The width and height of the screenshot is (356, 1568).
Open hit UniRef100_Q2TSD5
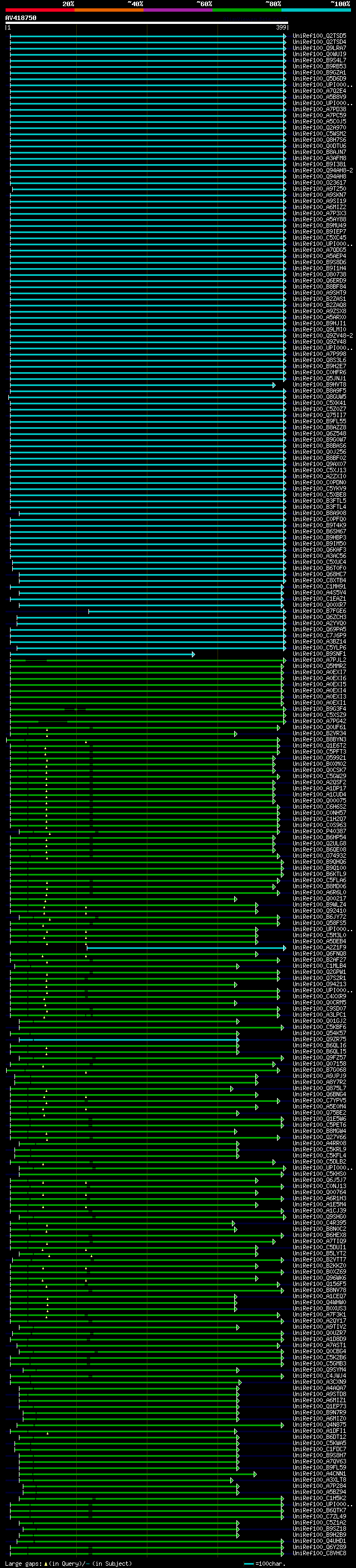click(319, 36)
